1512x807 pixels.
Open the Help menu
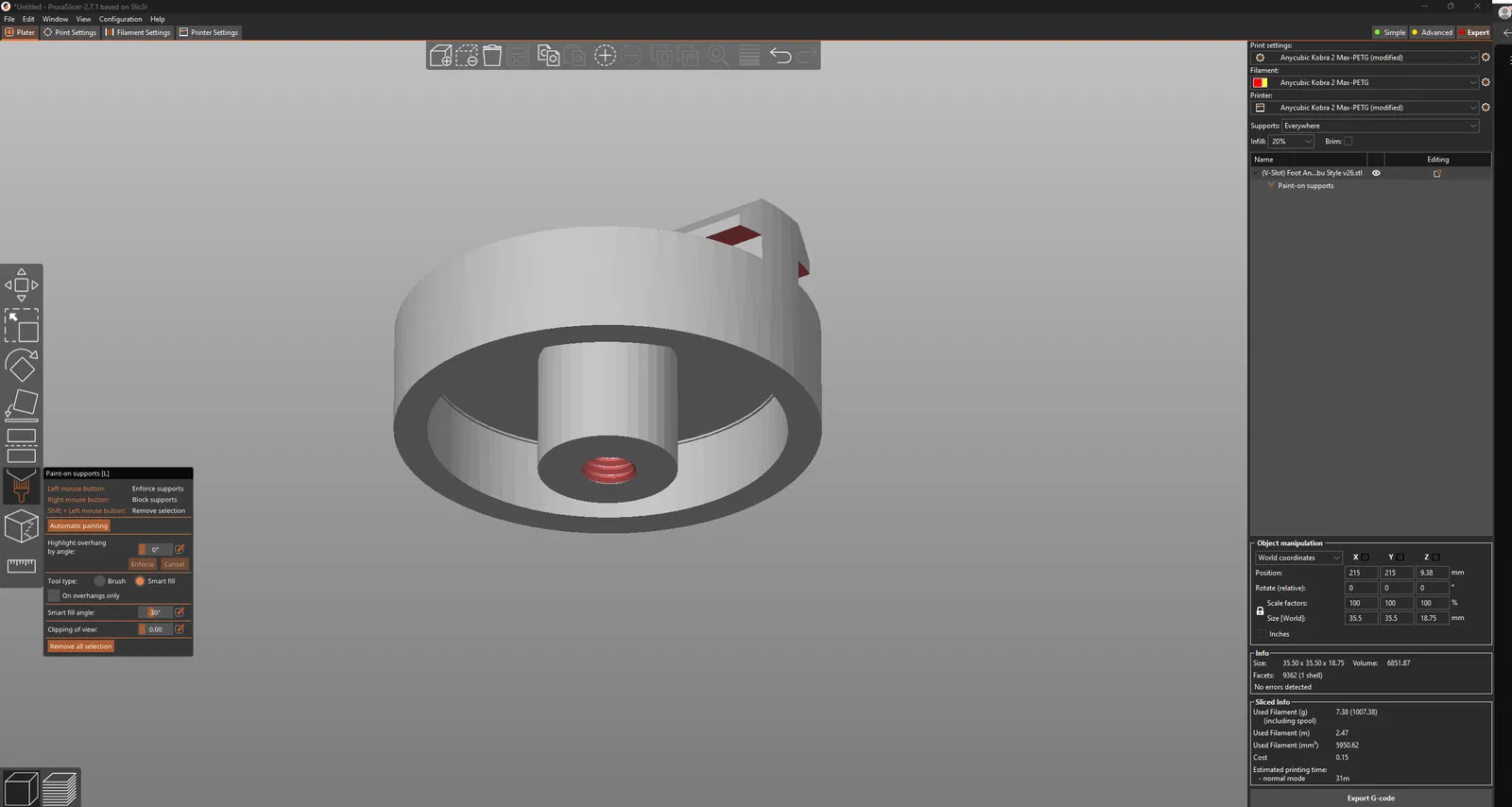[x=157, y=19]
